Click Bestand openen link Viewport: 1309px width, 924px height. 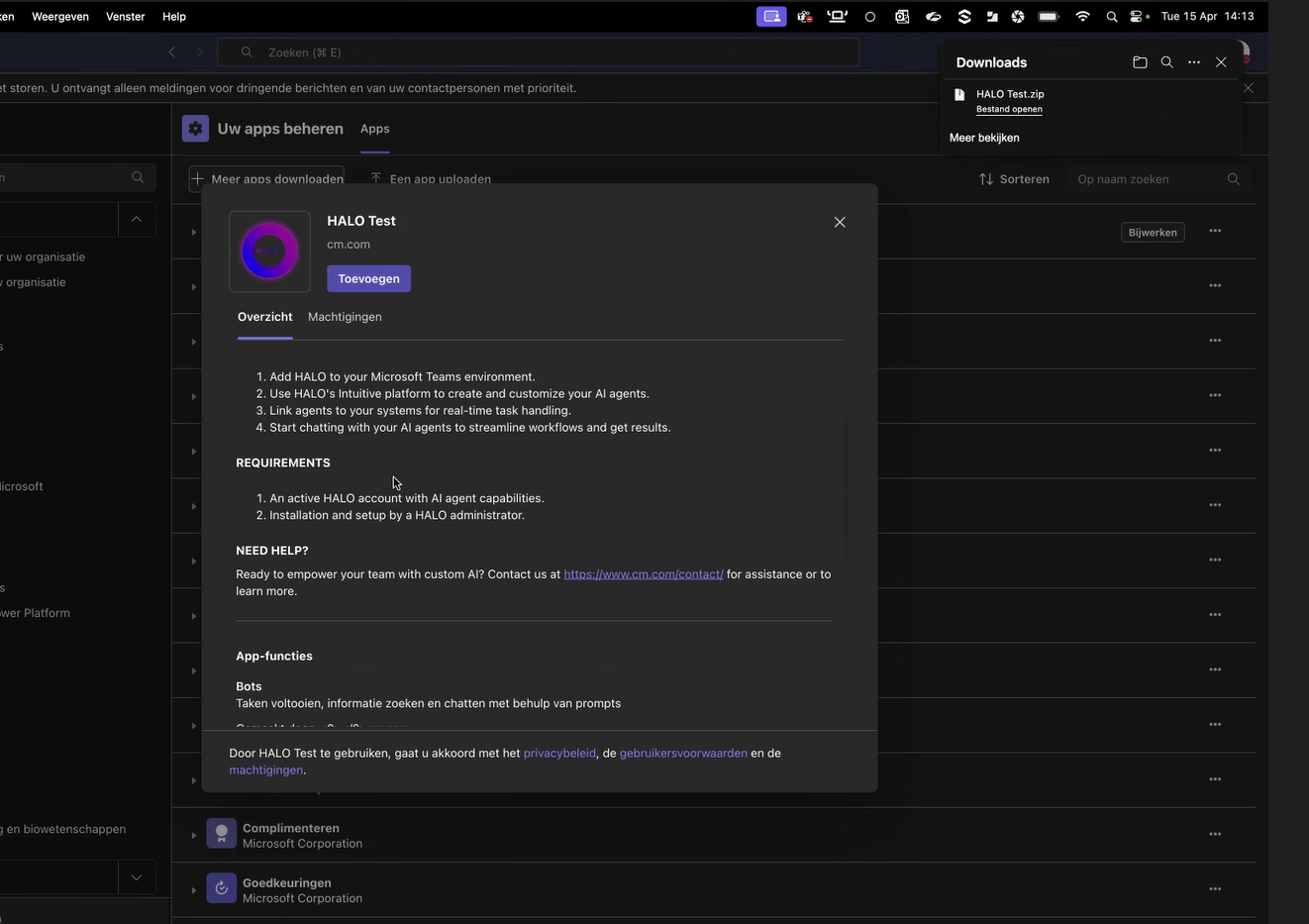tap(1009, 109)
